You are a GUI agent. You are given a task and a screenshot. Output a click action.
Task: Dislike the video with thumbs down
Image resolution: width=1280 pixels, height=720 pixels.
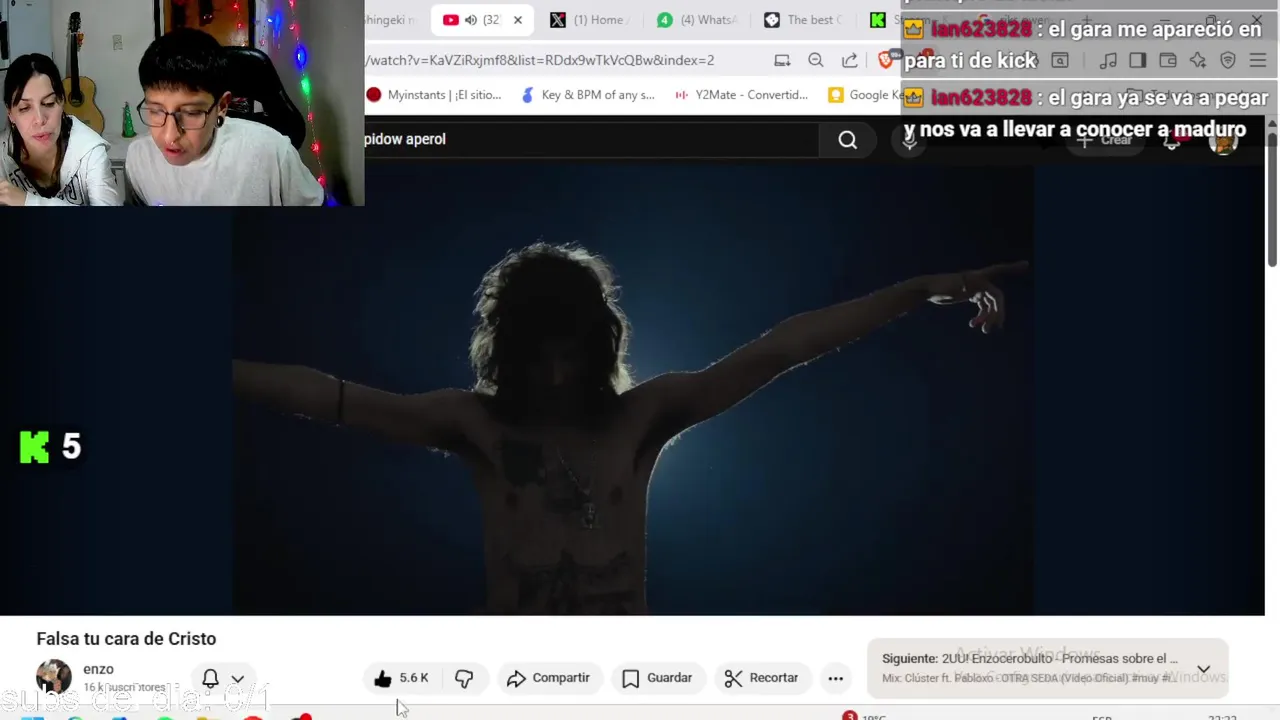tap(464, 679)
